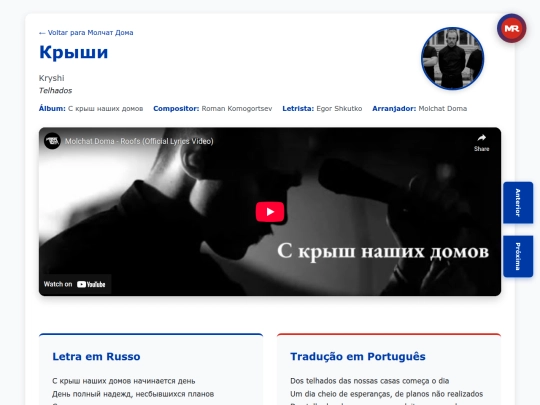Screen dimensions: 540x405
Task: Click the red MR logo badge
Action: pyautogui.click(x=511, y=29)
